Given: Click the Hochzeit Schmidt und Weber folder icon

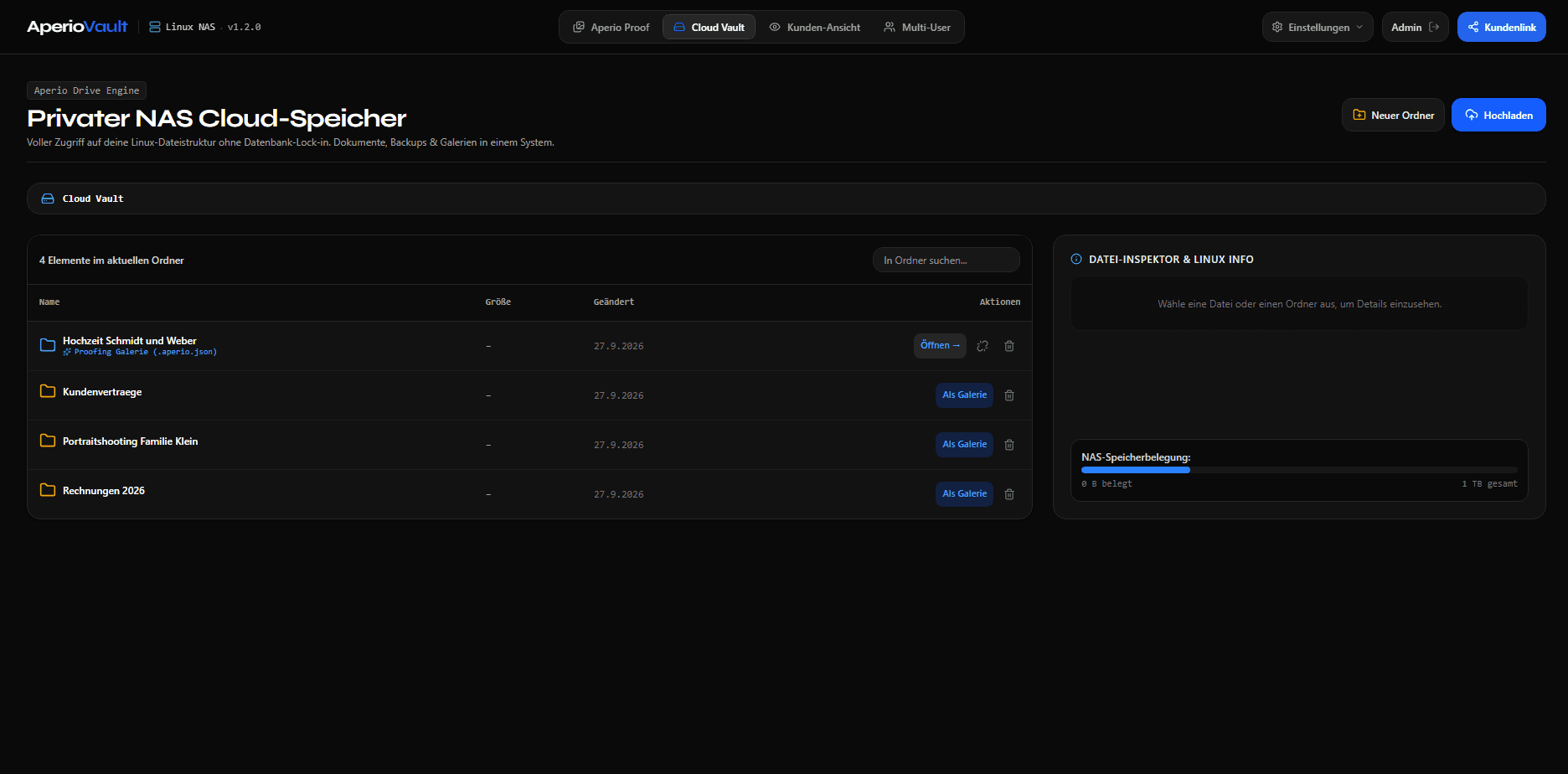Looking at the screenshot, I should coord(48,345).
